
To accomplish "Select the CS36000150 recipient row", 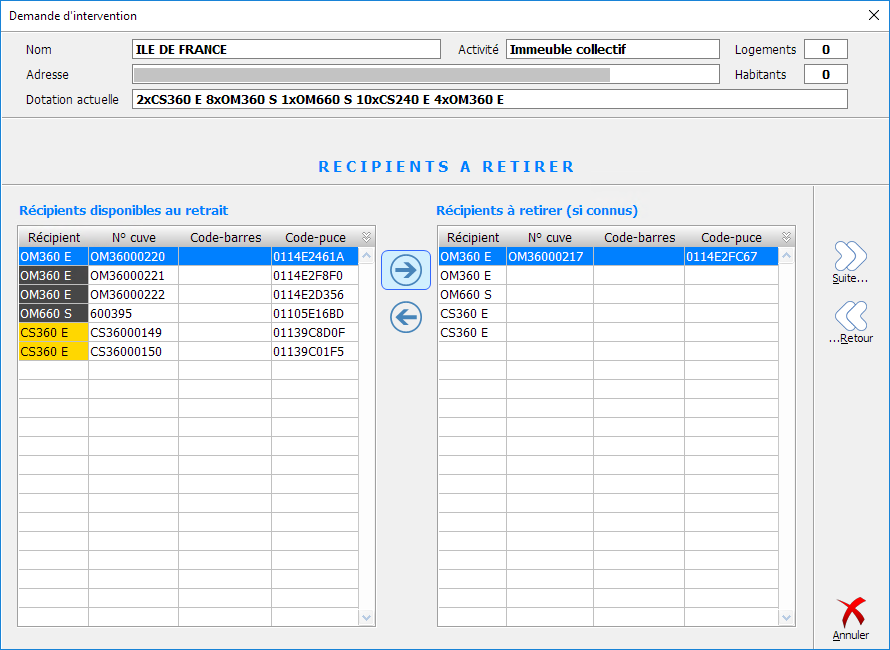I will click(x=133, y=352).
